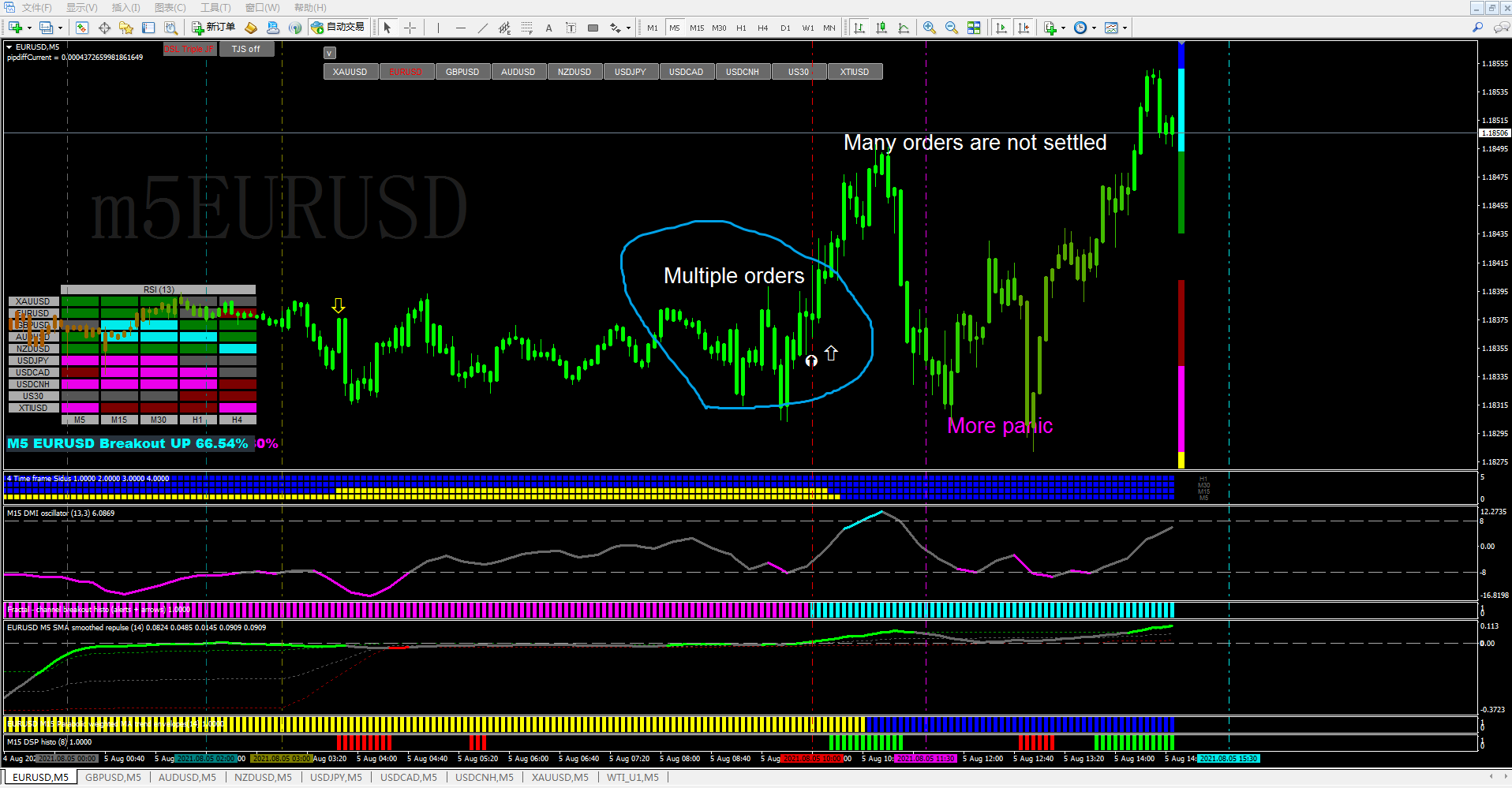
Task: Expand the templates dropdown arrow
Action: point(1125,28)
